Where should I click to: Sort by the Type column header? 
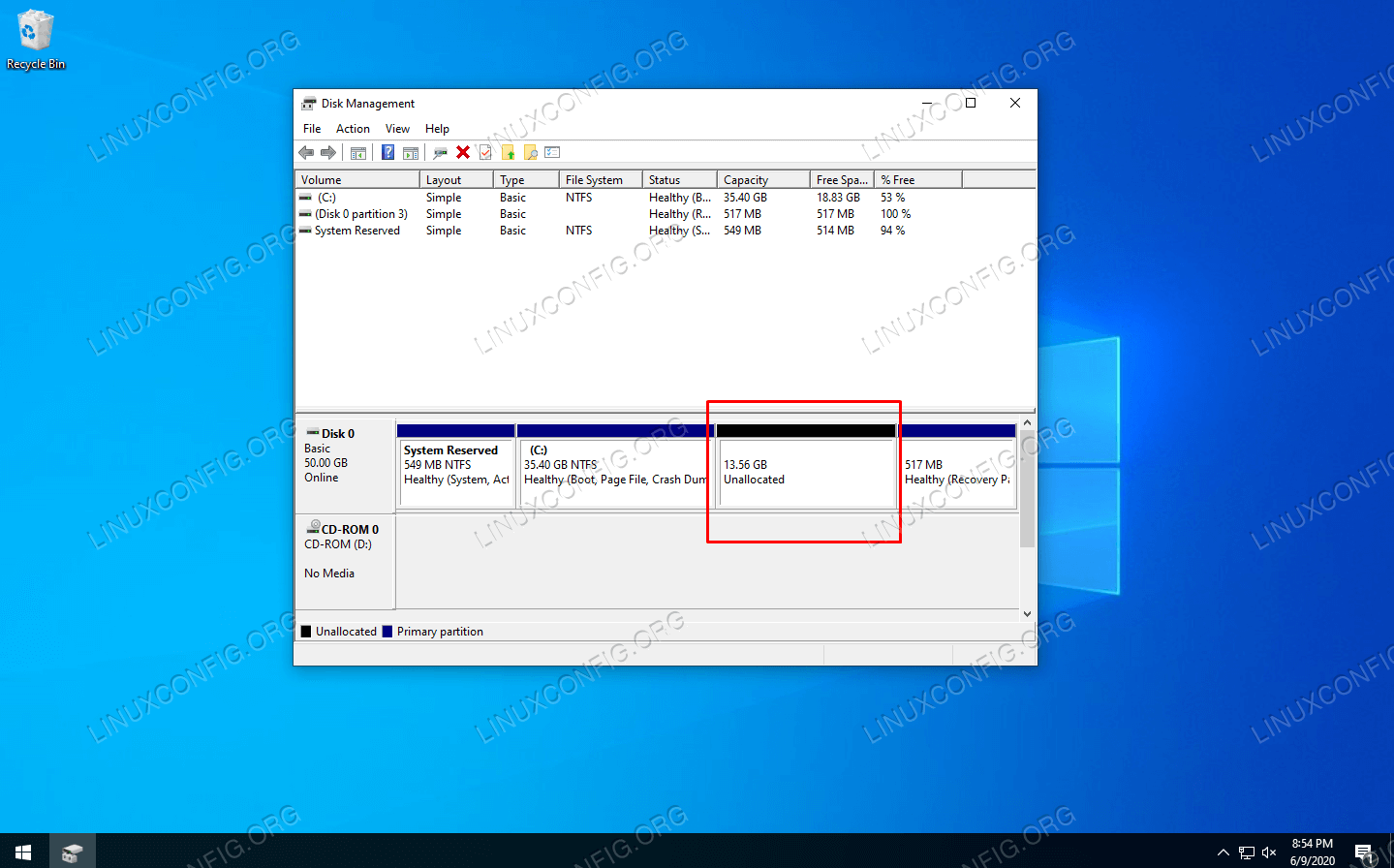(x=526, y=179)
